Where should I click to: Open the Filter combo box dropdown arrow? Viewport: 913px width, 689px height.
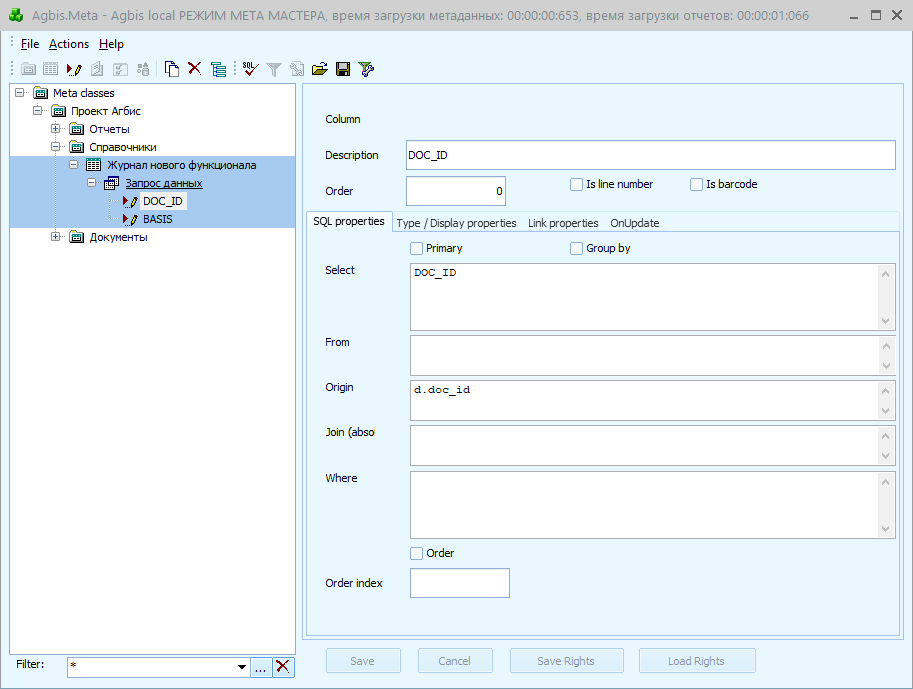pyautogui.click(x=242, y=667)
